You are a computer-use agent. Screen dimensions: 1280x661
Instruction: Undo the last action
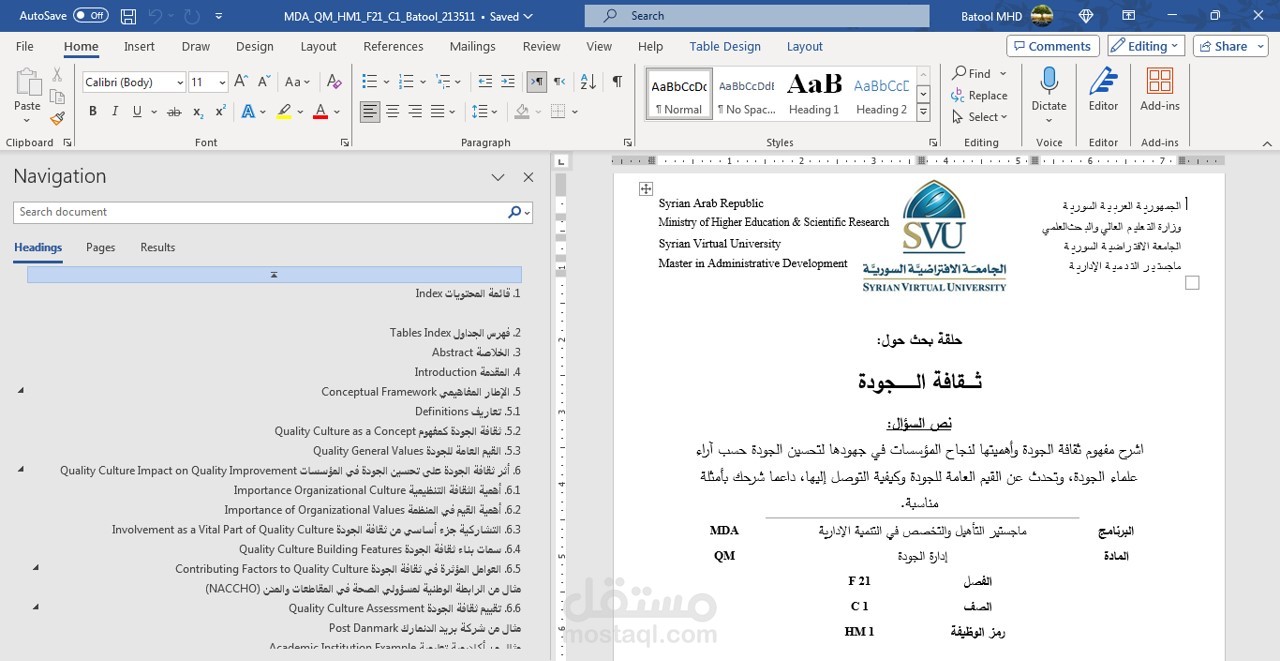click(x=155, y=16)
